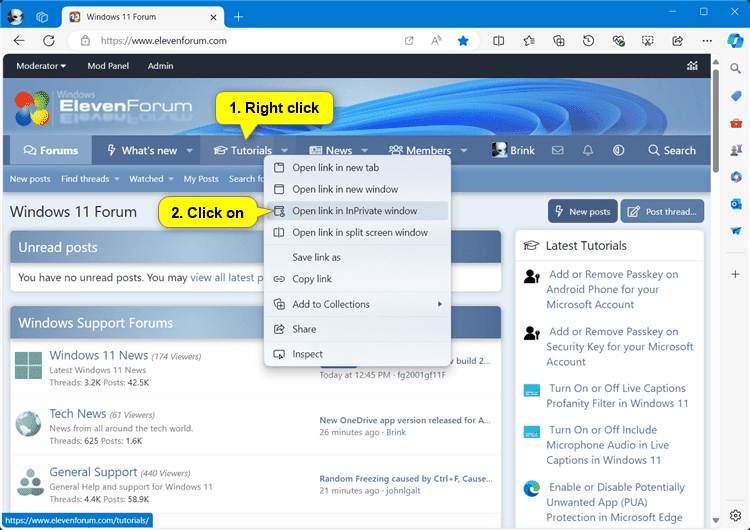The width and height of the screenshot is (750, 530).
Task: Click the page vertical scrollbar
Action: pyautogui.click(x=716, y=121)
